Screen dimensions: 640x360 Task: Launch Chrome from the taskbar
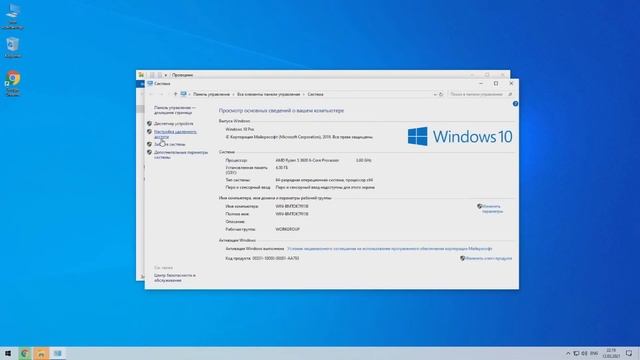pos(25,353)
